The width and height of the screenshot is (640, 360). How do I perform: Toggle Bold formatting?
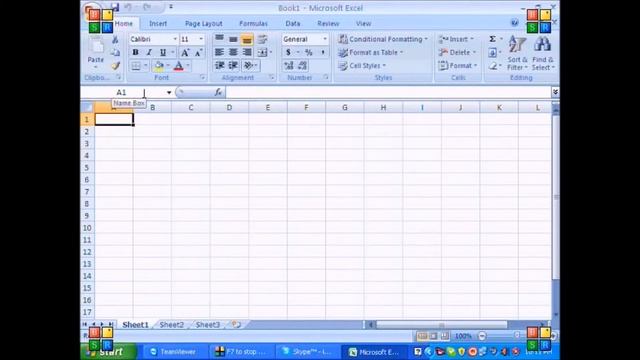136,52
